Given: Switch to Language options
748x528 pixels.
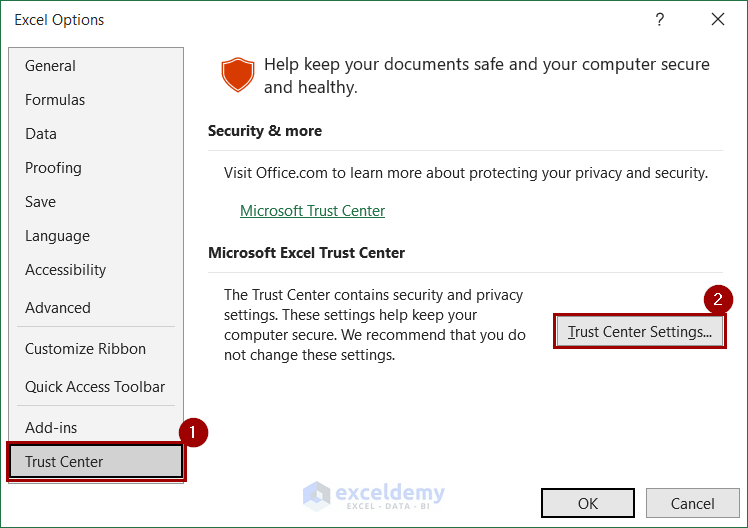Looking at the screenshot, I should pos(57,236).
